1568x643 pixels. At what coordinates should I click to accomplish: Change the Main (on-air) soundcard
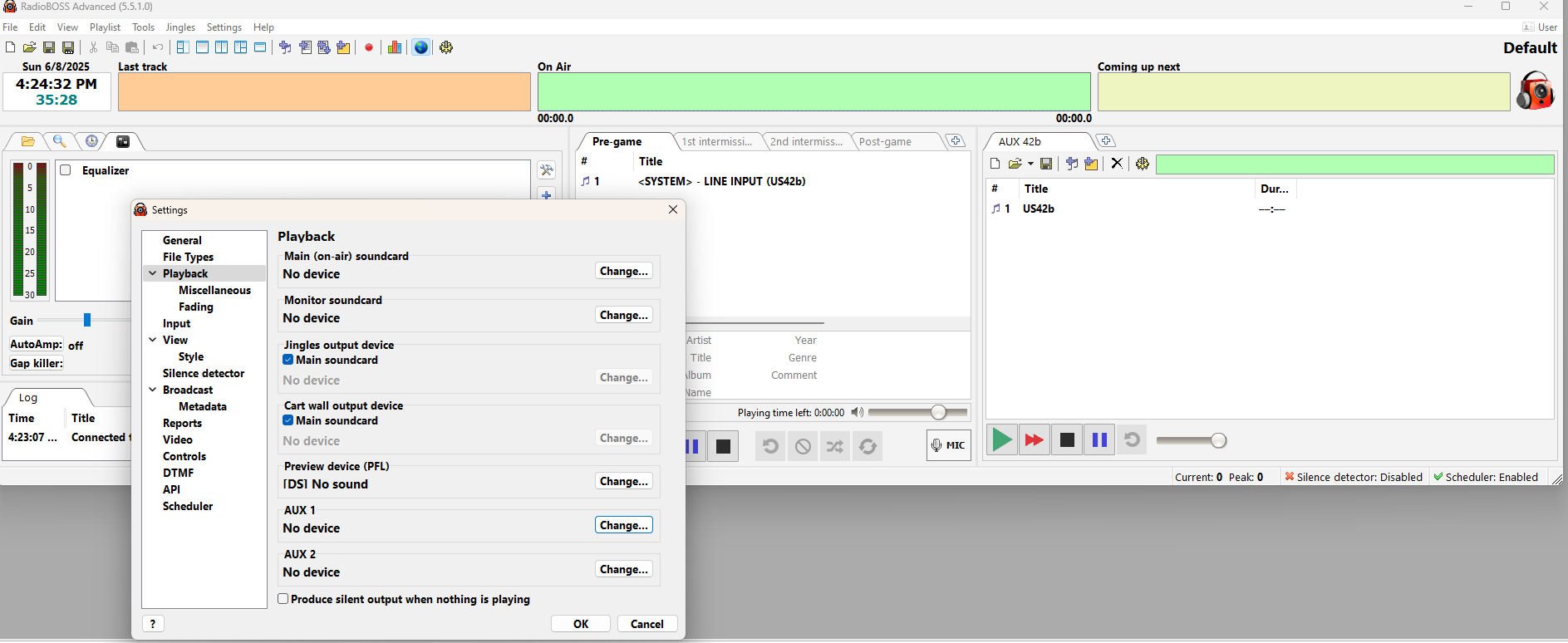pyautogui.click(x=624, y=271)
